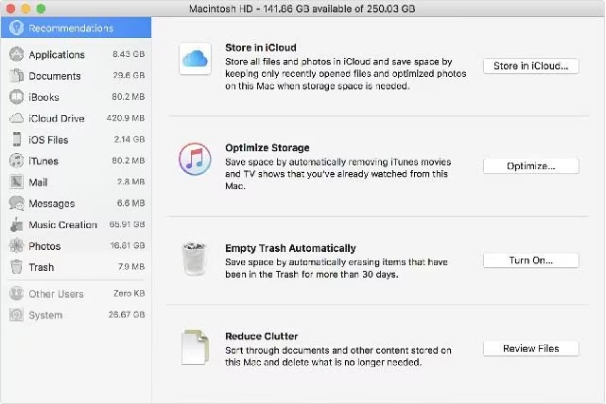Select the Other Users icon
The width and height of the screenshot is (606, 404).
17,293
